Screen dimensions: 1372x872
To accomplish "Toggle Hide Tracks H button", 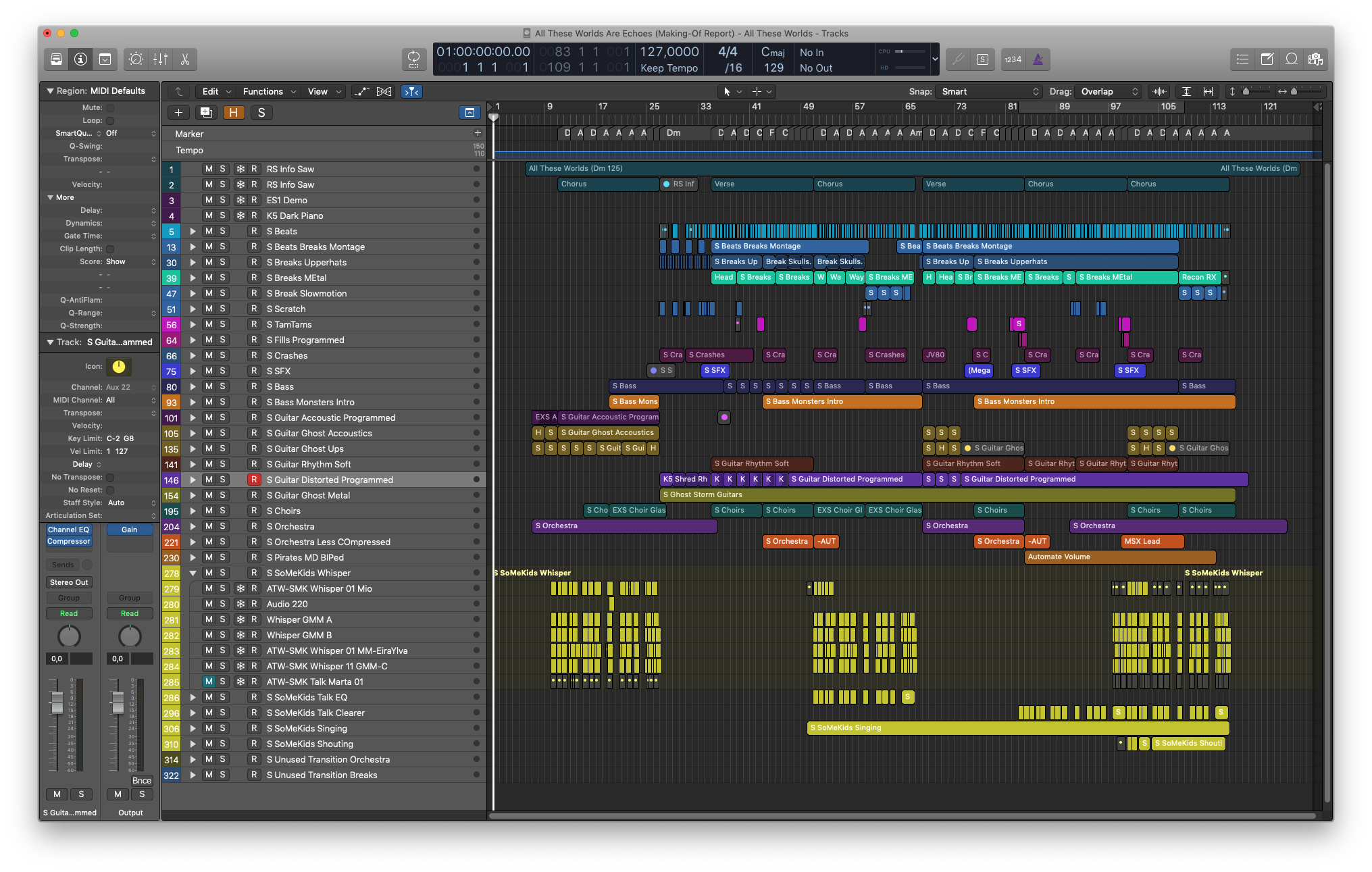I will coord(233,113).
